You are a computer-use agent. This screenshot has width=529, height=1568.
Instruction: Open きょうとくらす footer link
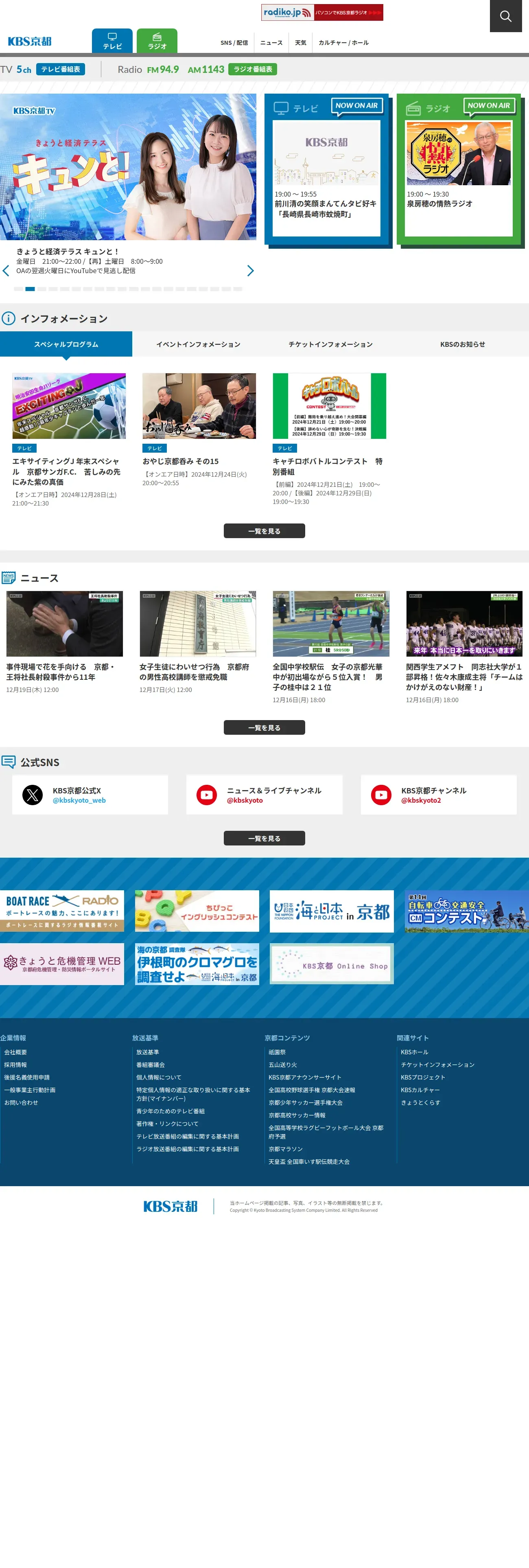tap(421, 1103)
